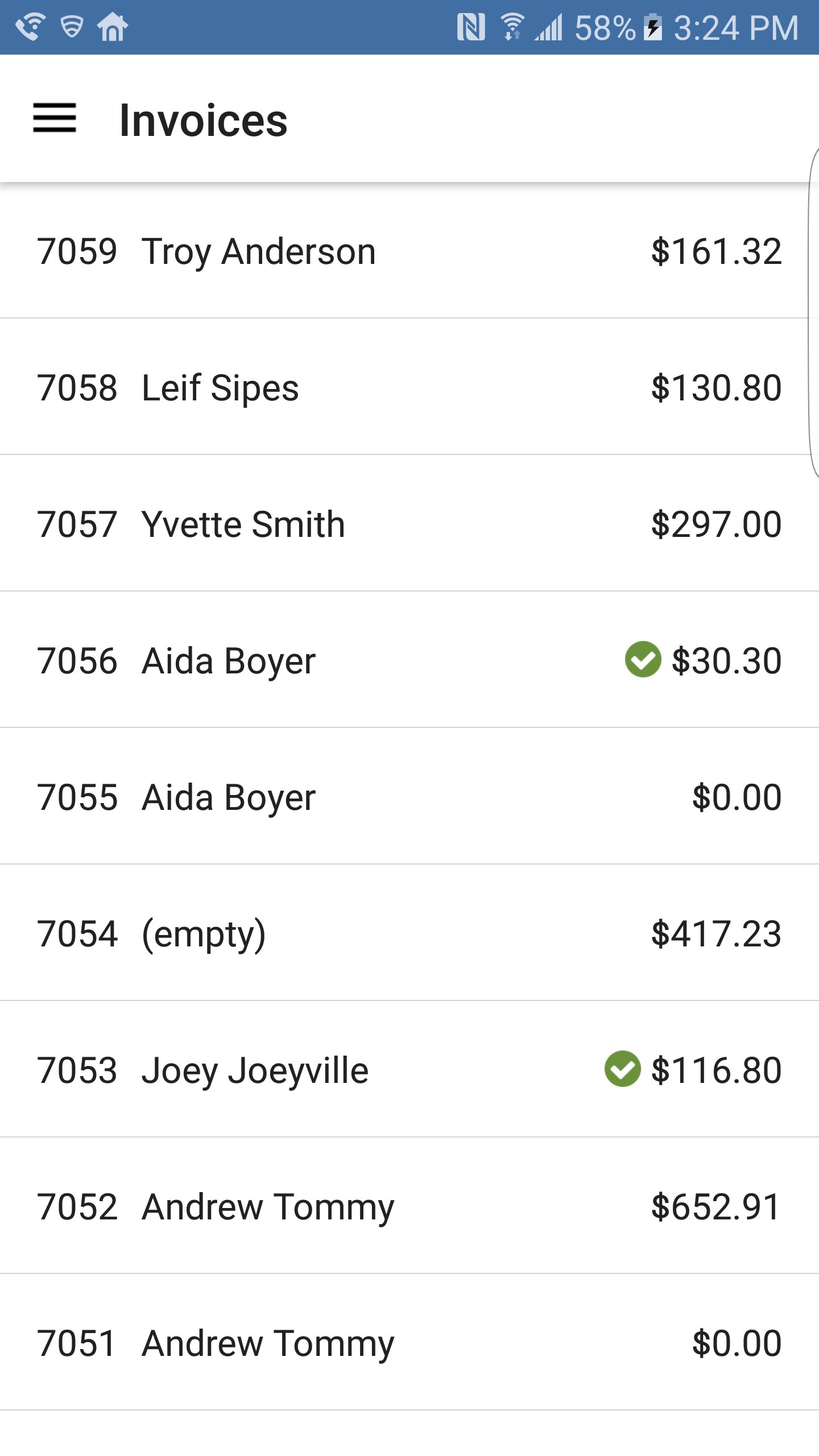Tap the NFC status bar icon

(x=471, y=27)
